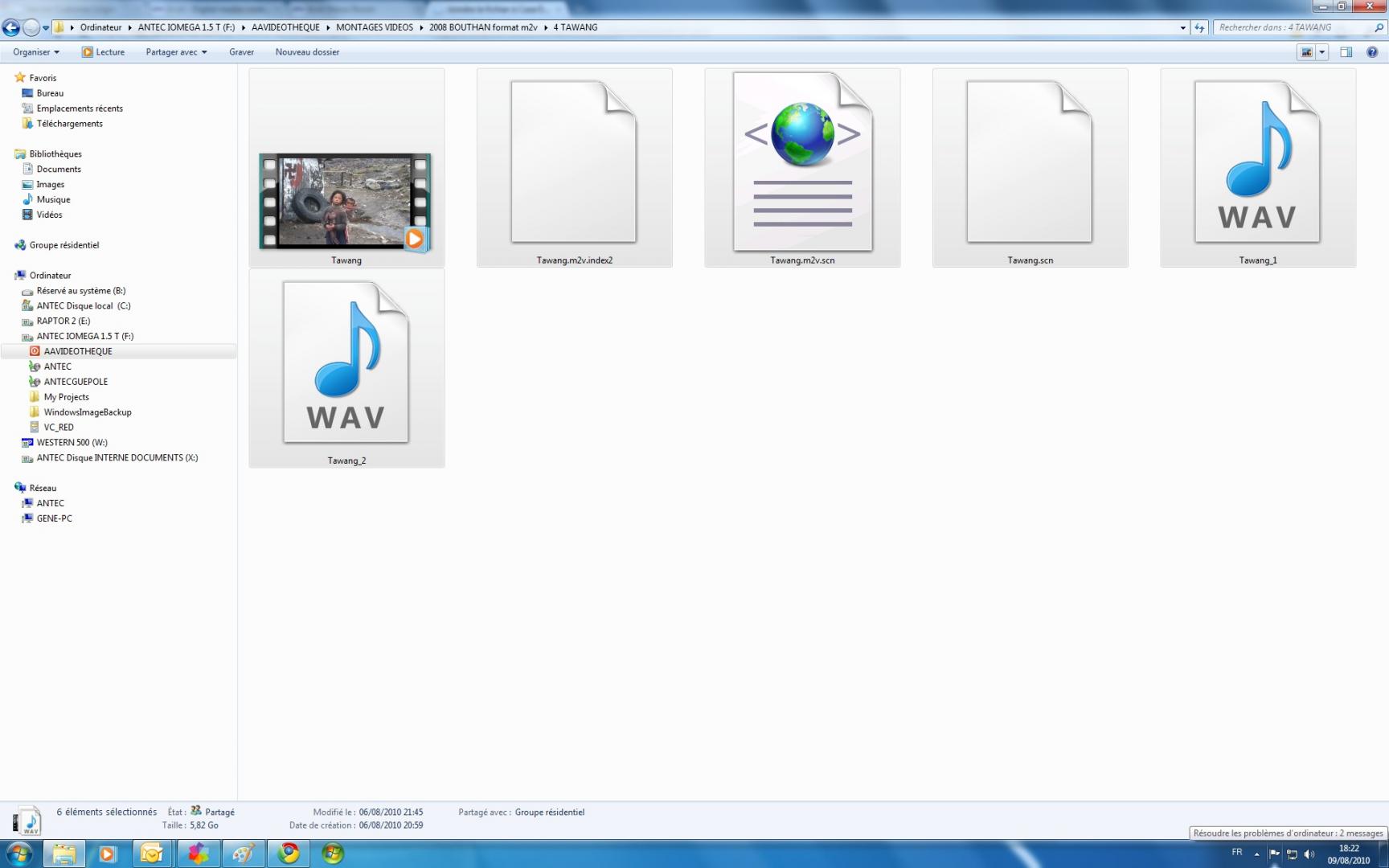
Task: Open the Action Center flag icon
Action: (x=1274, y=854)
